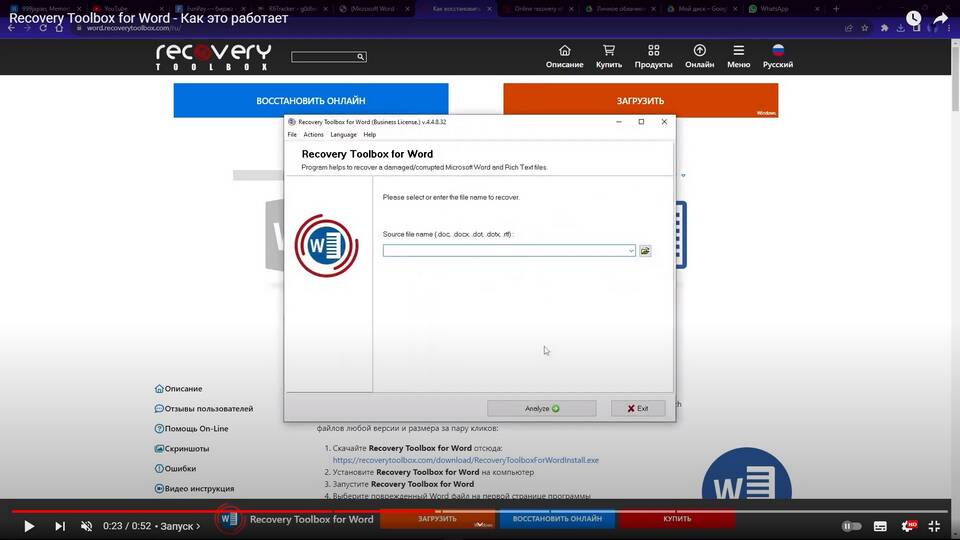Click the Share arrow icon
Viewport: 960px width, 540px height.
[940, 18]
